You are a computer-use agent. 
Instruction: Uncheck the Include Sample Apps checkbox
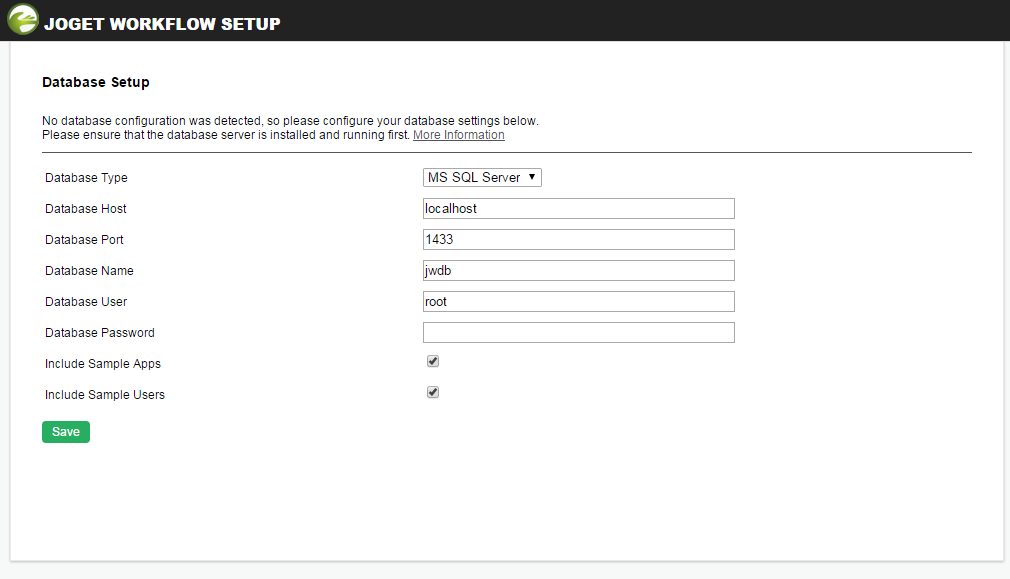pos(433,362)
